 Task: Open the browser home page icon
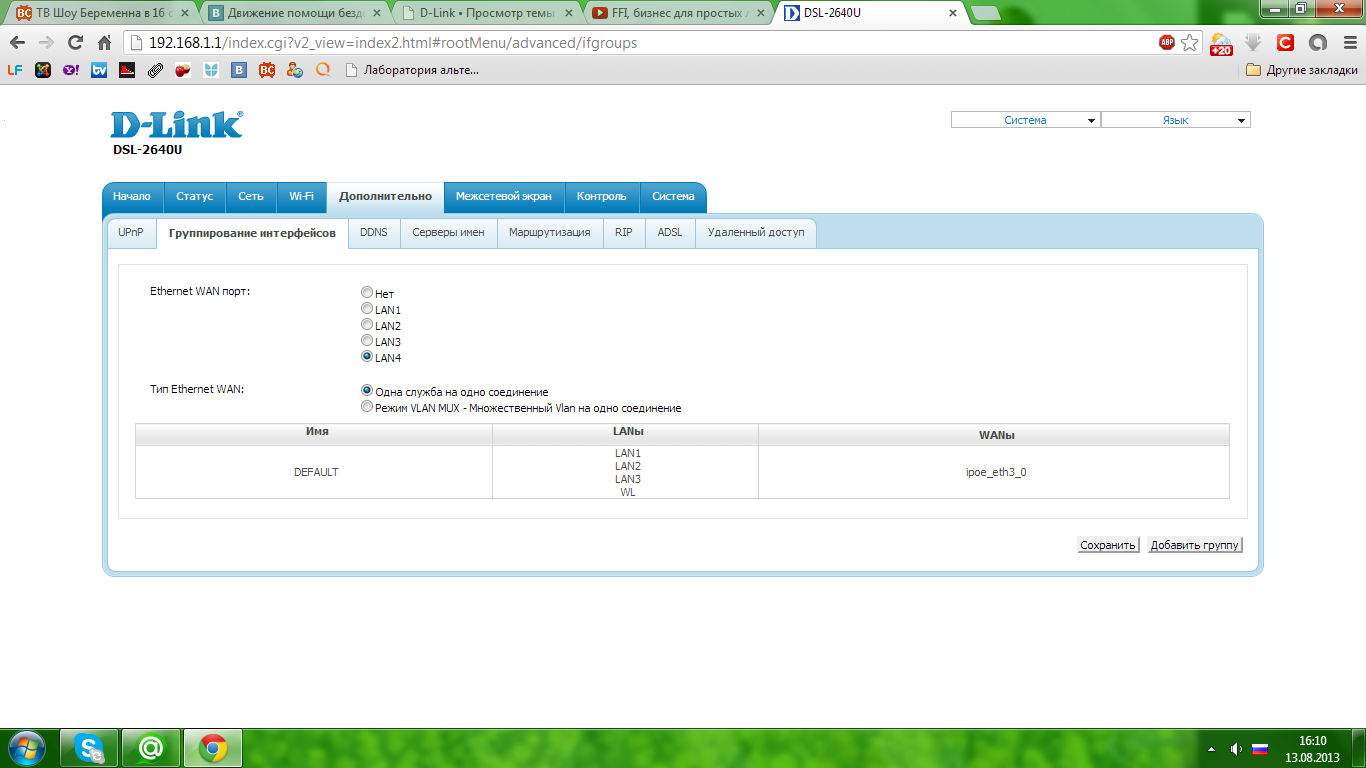coord(104,43)
